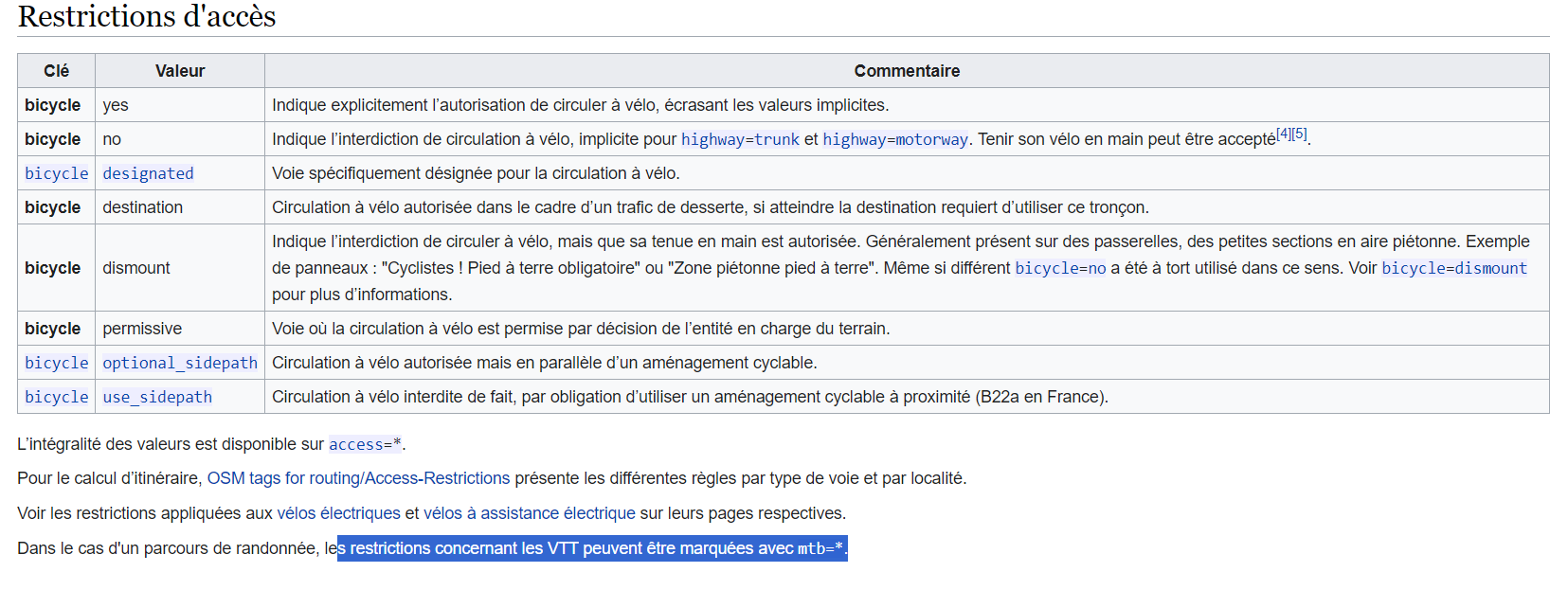1568x590 pixels.
Task: Click comment about 'l'entité en charge du terrain'
Action: [x=581, y=329]
